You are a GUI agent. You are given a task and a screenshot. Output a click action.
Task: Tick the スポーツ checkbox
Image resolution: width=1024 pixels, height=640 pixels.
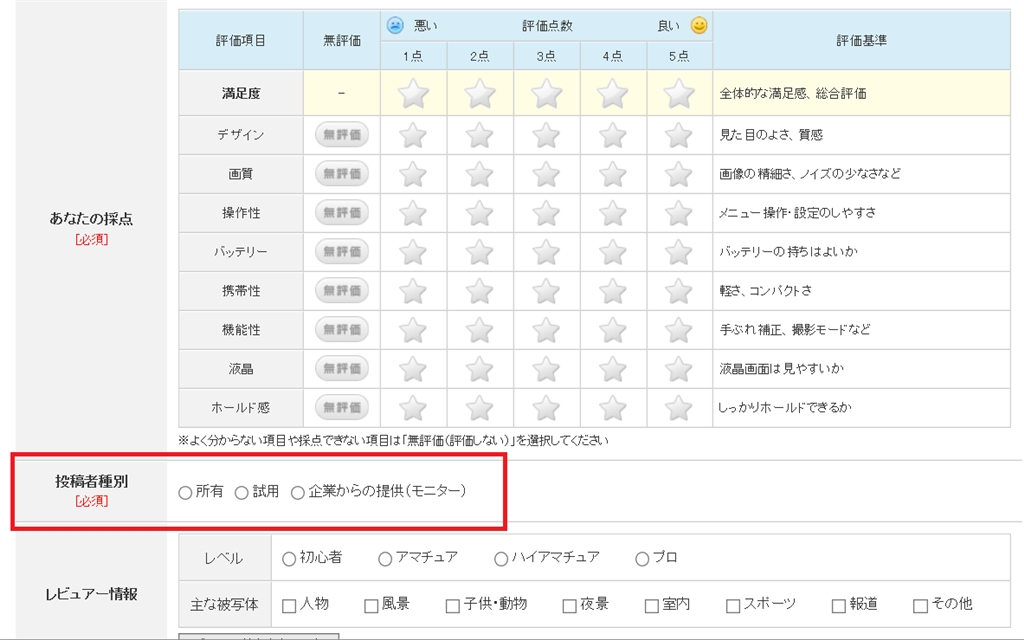pos(733,606)
